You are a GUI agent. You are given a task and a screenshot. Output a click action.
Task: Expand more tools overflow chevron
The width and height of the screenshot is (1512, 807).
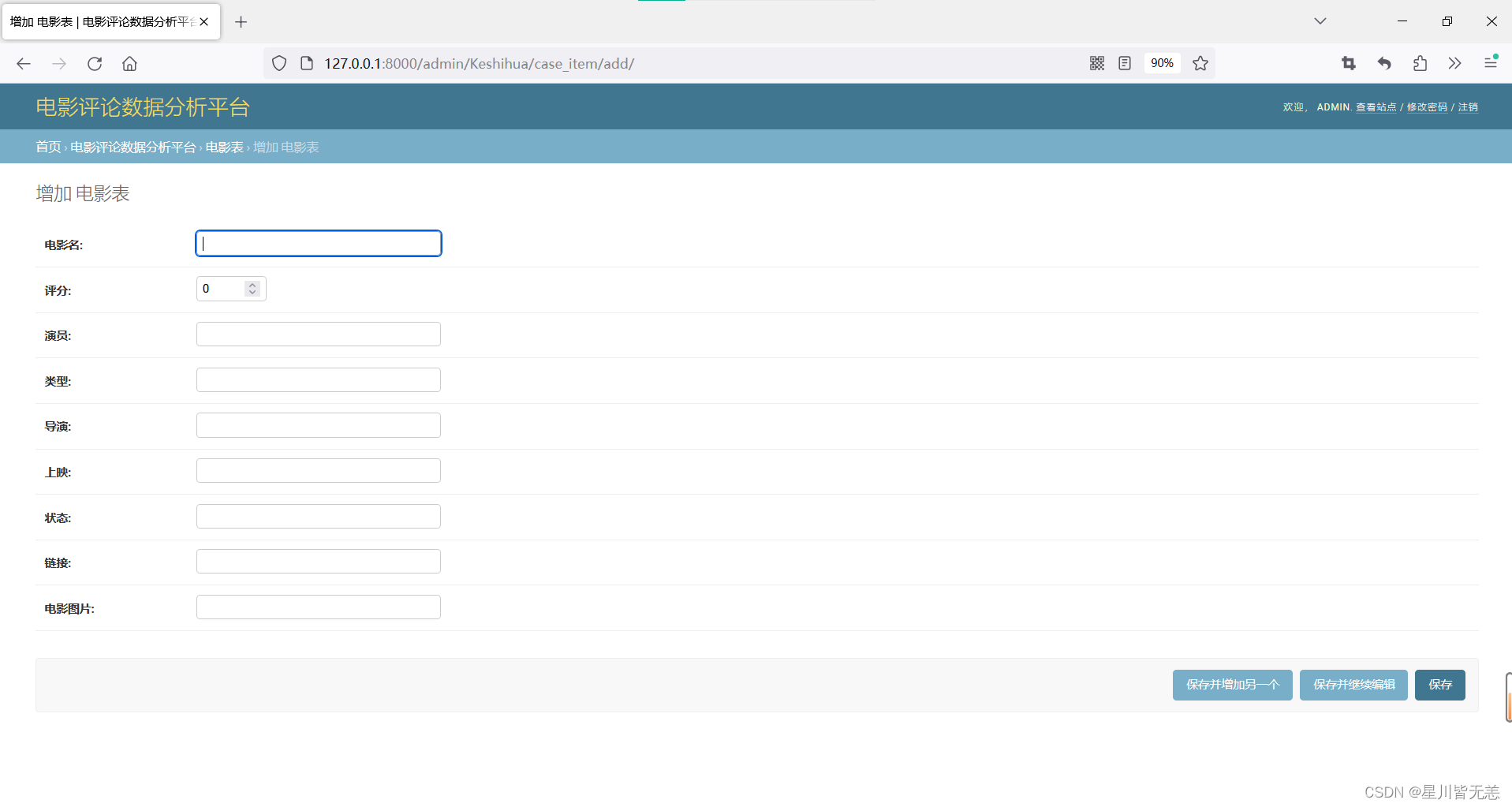click(x=1454, y=64)
